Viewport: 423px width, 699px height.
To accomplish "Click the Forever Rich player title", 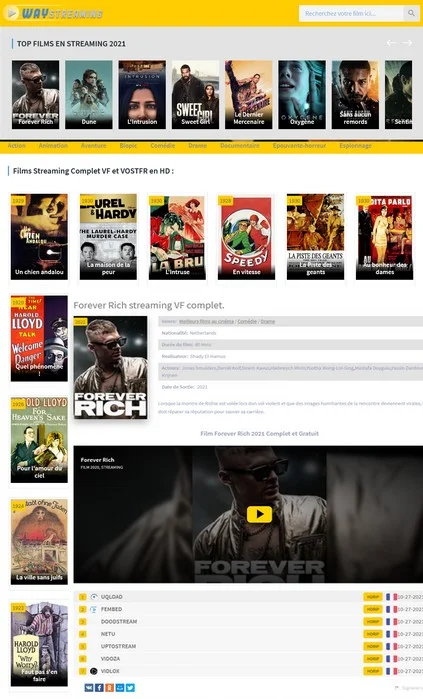I will (97, 460).
